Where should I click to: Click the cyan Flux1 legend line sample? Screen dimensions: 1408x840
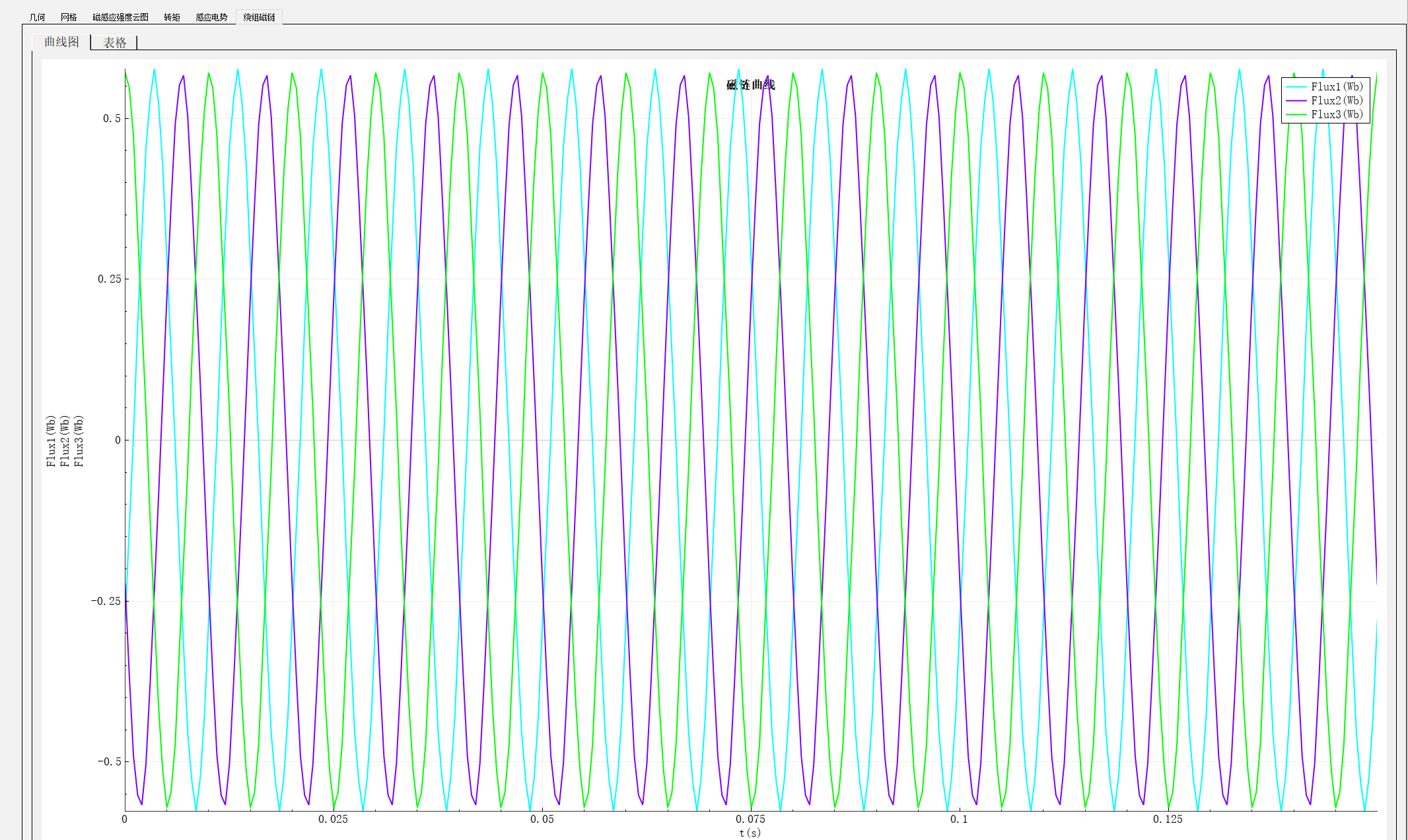pyautogui.click(x=1296, y=87)
